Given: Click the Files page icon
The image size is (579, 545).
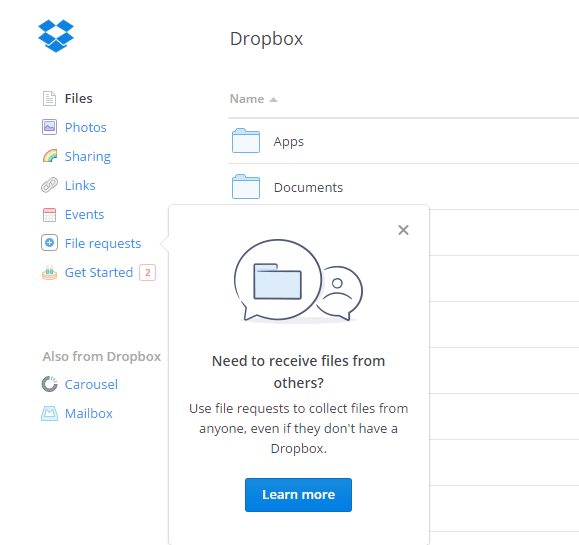Looking at the screenshot, I should [x=49, y=99].
